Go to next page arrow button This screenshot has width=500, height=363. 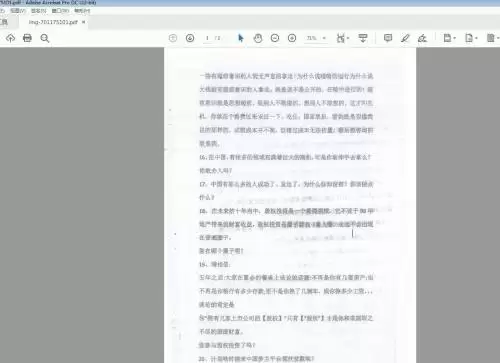click(x=190, y=38)
